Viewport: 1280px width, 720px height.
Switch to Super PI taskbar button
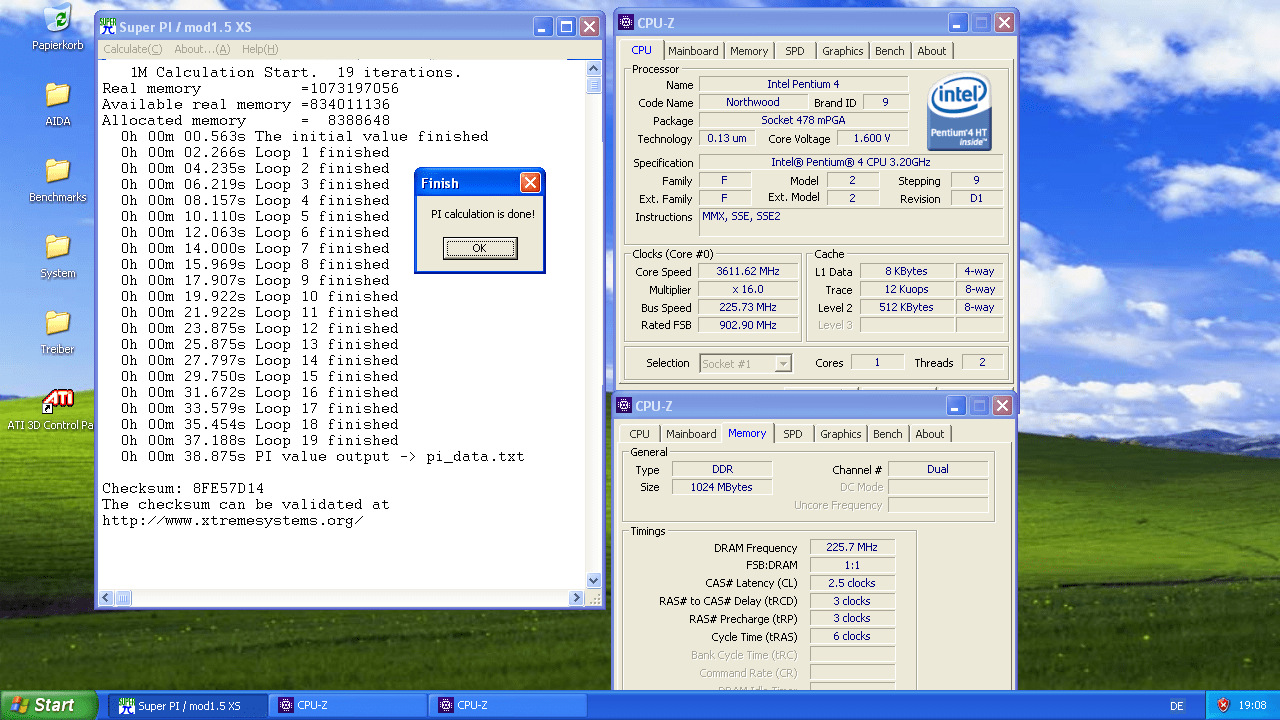(187, 706)
